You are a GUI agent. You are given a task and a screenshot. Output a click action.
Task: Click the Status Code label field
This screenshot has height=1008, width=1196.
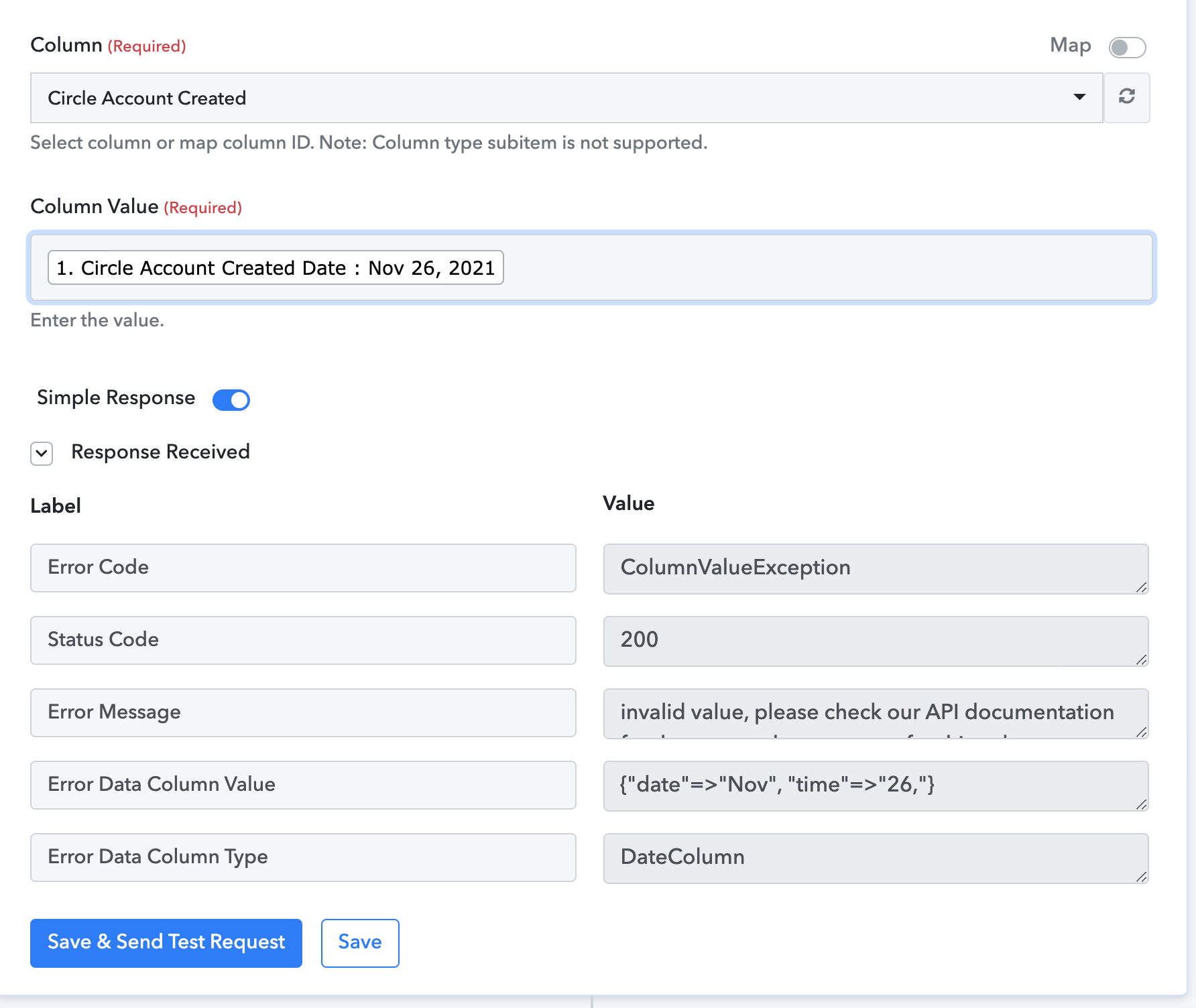point(303,640)
